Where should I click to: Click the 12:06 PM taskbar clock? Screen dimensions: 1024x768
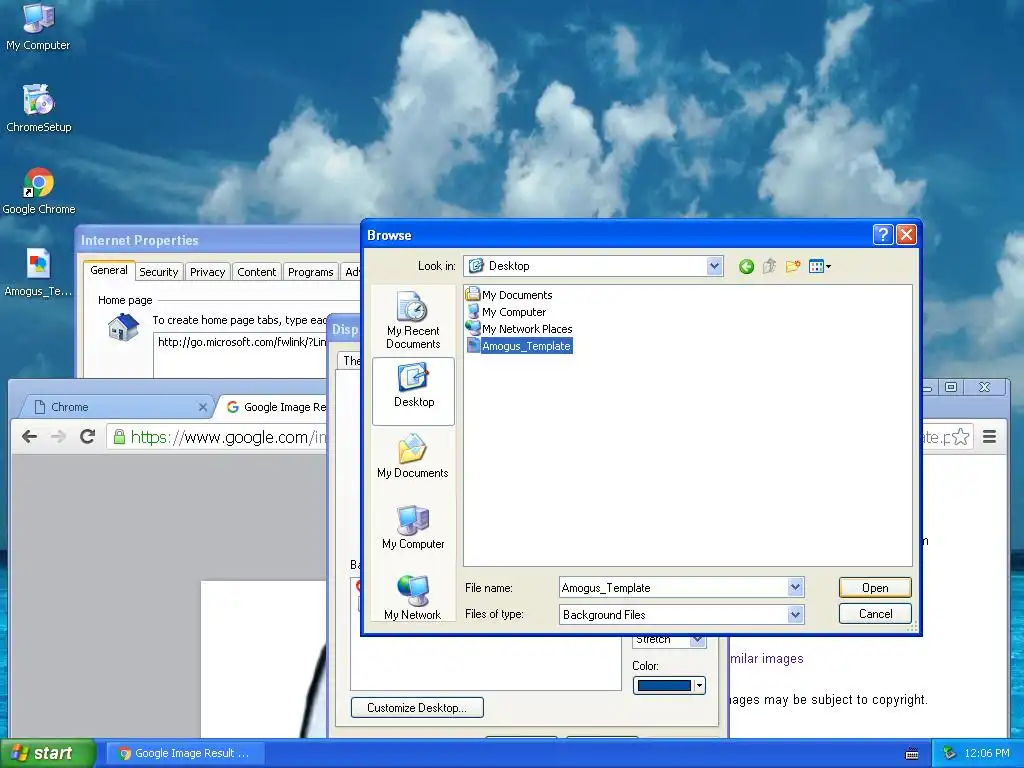point(987,754)
